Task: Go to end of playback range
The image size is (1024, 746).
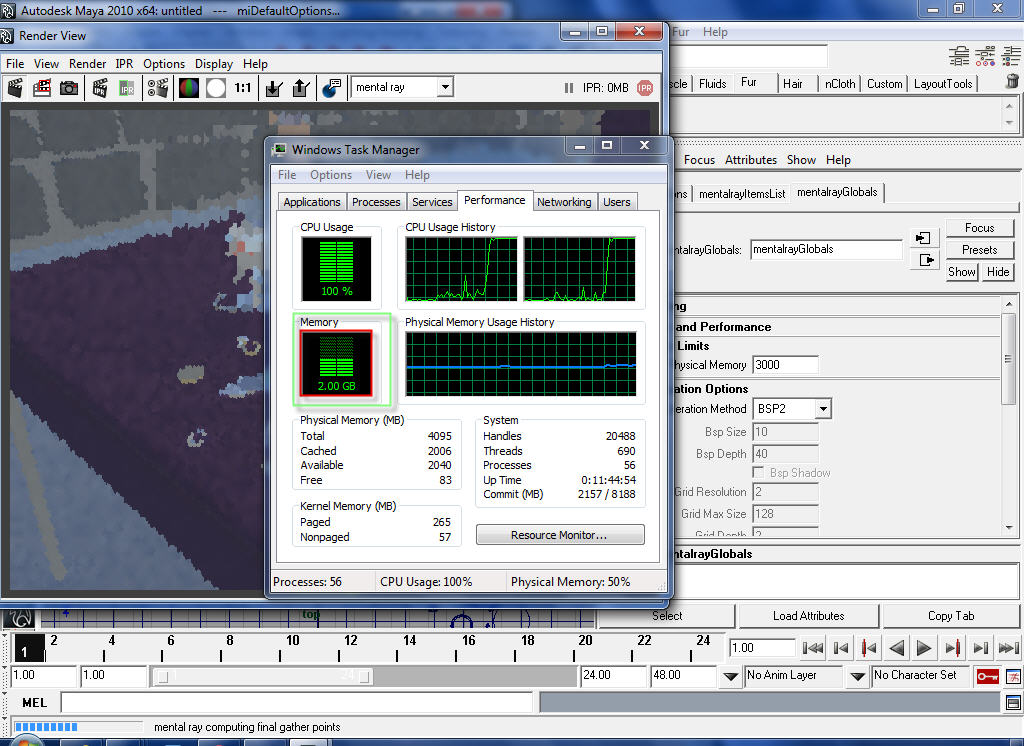Action: coord(1009,648)
